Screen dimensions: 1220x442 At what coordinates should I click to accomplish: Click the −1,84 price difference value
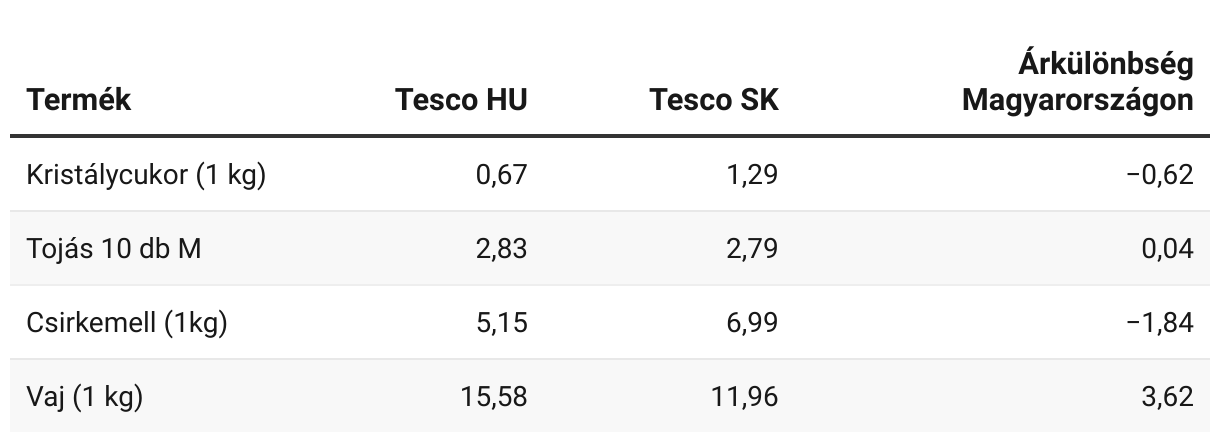pos(1159,322)
